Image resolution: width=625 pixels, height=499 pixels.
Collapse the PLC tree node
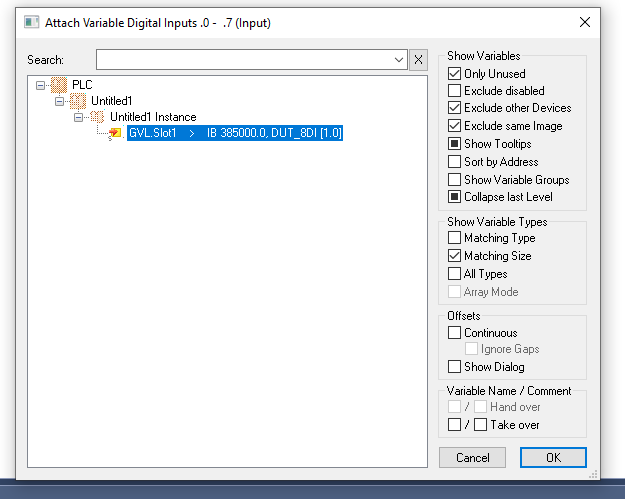pyautogui.click(x=40, y=85)
